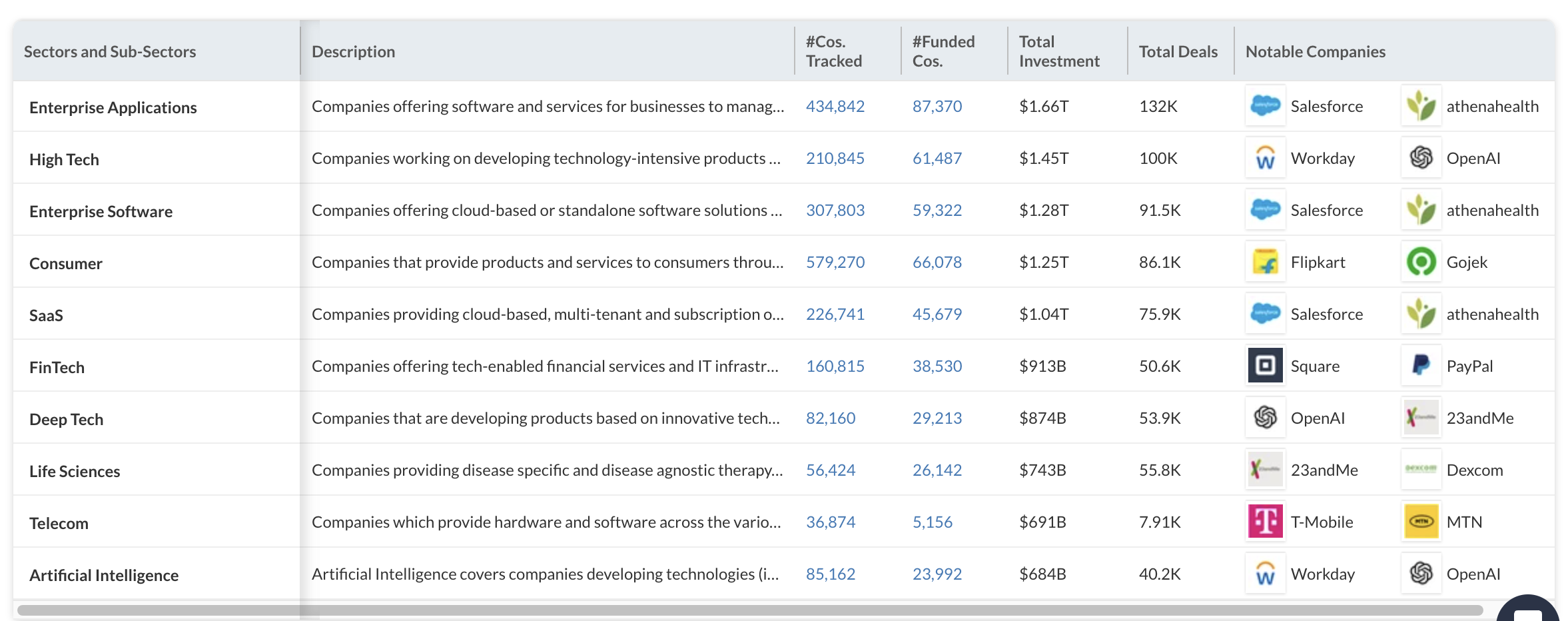The width and height of the screenshot is (1568, 621).
Task: Click Telecom's 36,874 companies tracked link
Action: (x=830, y=522)
